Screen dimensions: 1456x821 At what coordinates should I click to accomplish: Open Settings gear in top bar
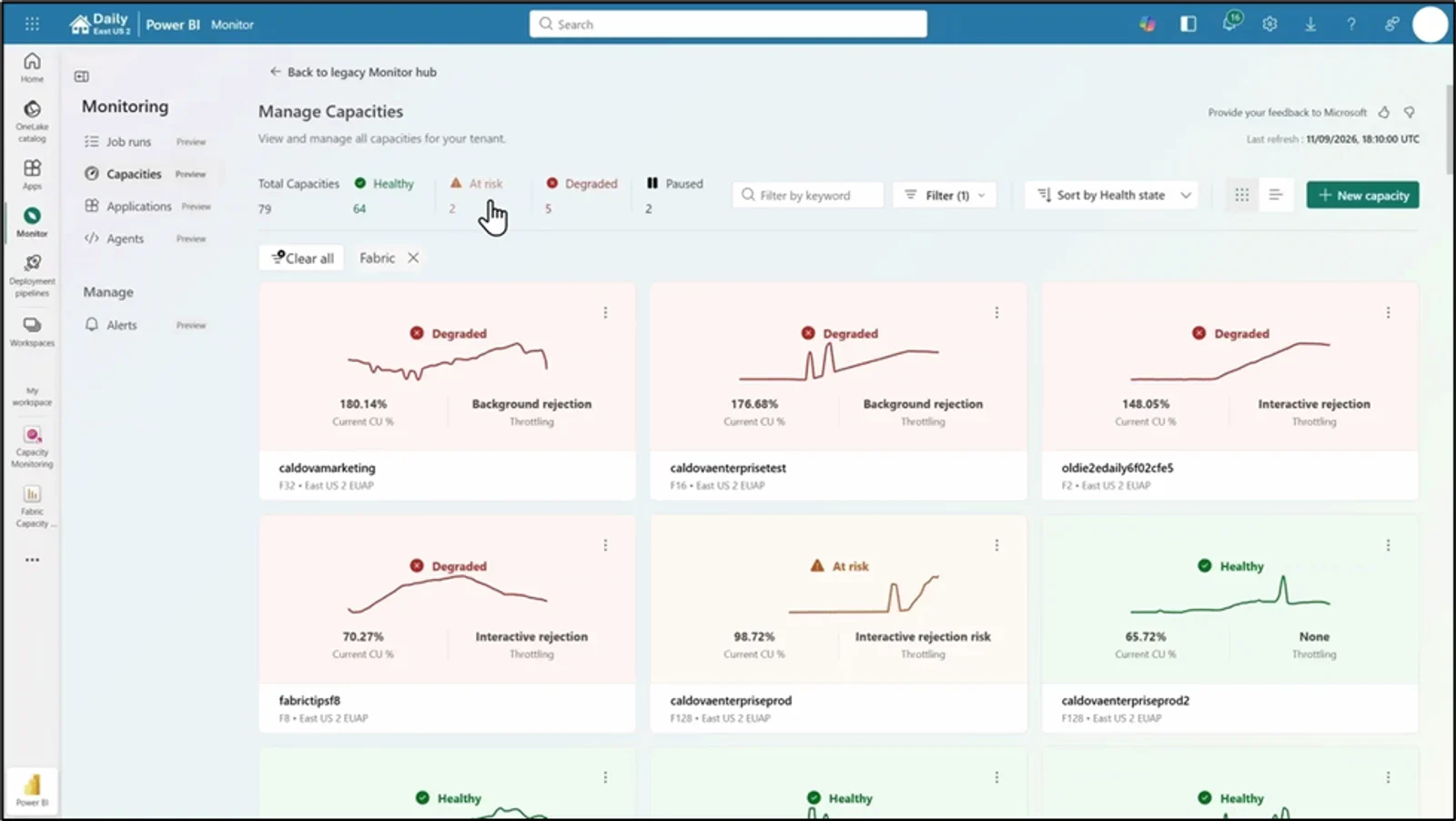pos(1269,25)
